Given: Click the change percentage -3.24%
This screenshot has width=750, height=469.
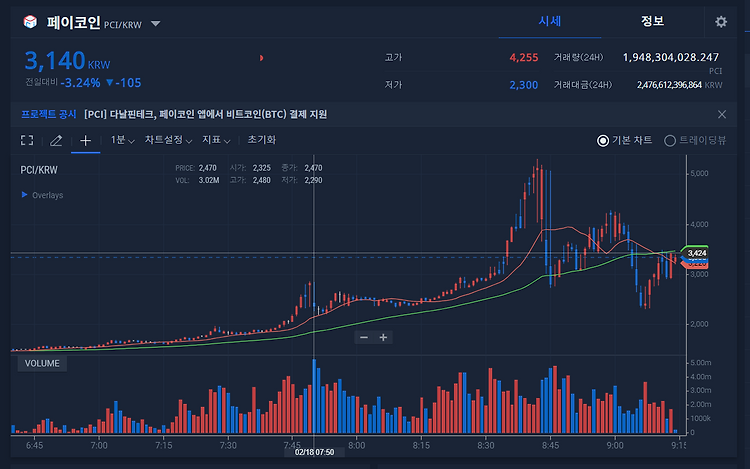Looking at the screenshot, I should click(80, 83).
